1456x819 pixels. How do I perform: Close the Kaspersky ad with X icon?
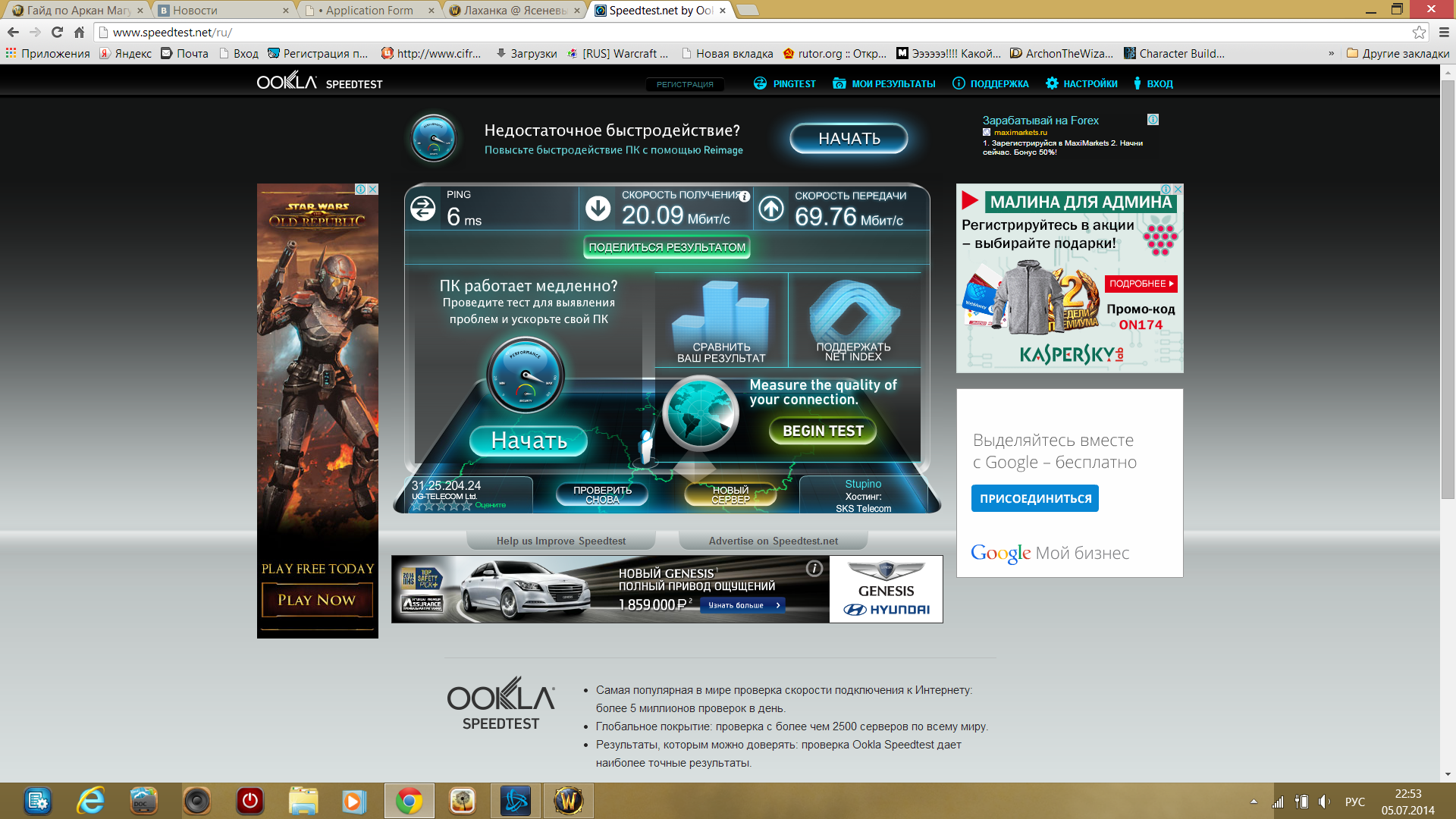pos(1178,189)
